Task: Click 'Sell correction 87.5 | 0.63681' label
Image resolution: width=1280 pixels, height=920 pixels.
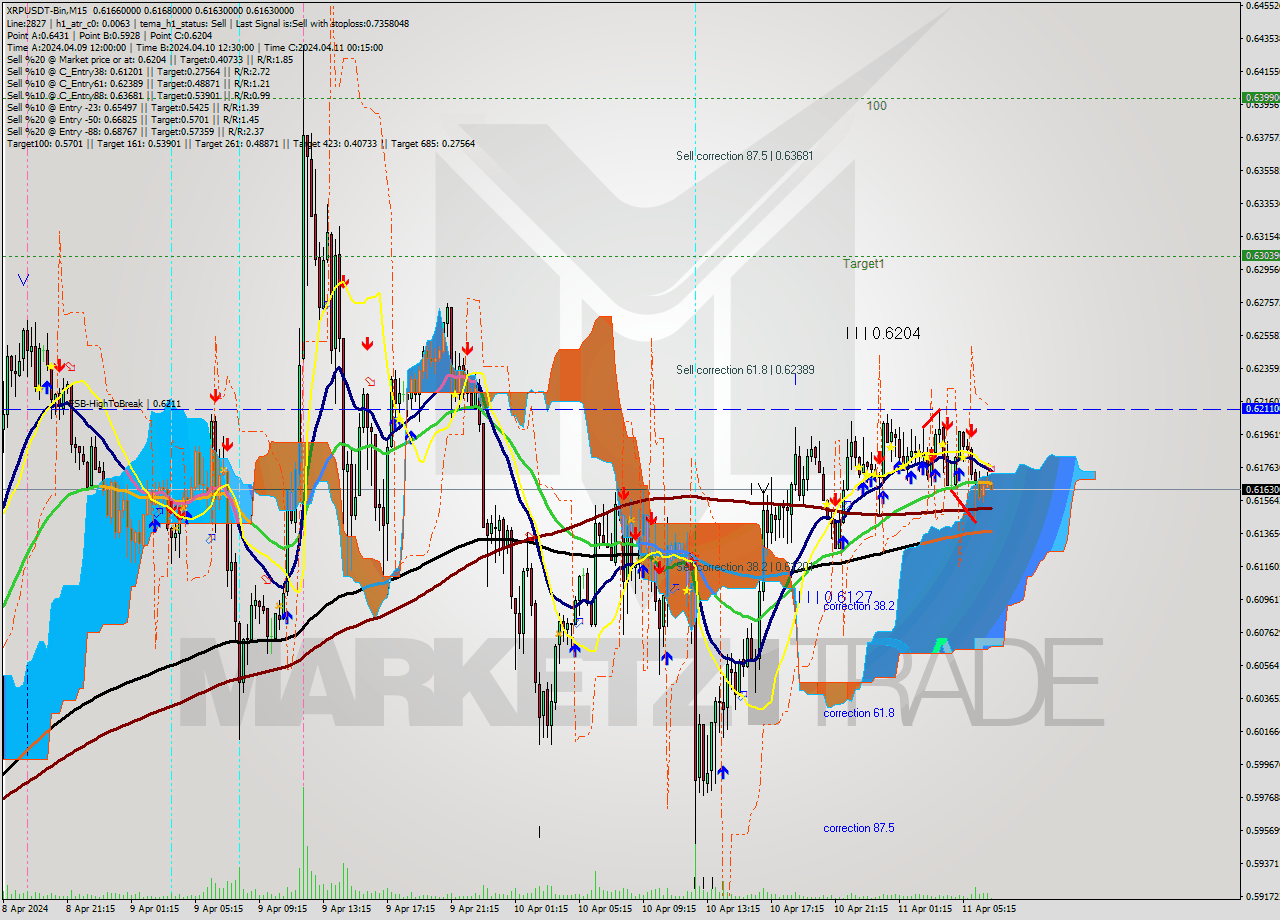Action: point(744,156)
